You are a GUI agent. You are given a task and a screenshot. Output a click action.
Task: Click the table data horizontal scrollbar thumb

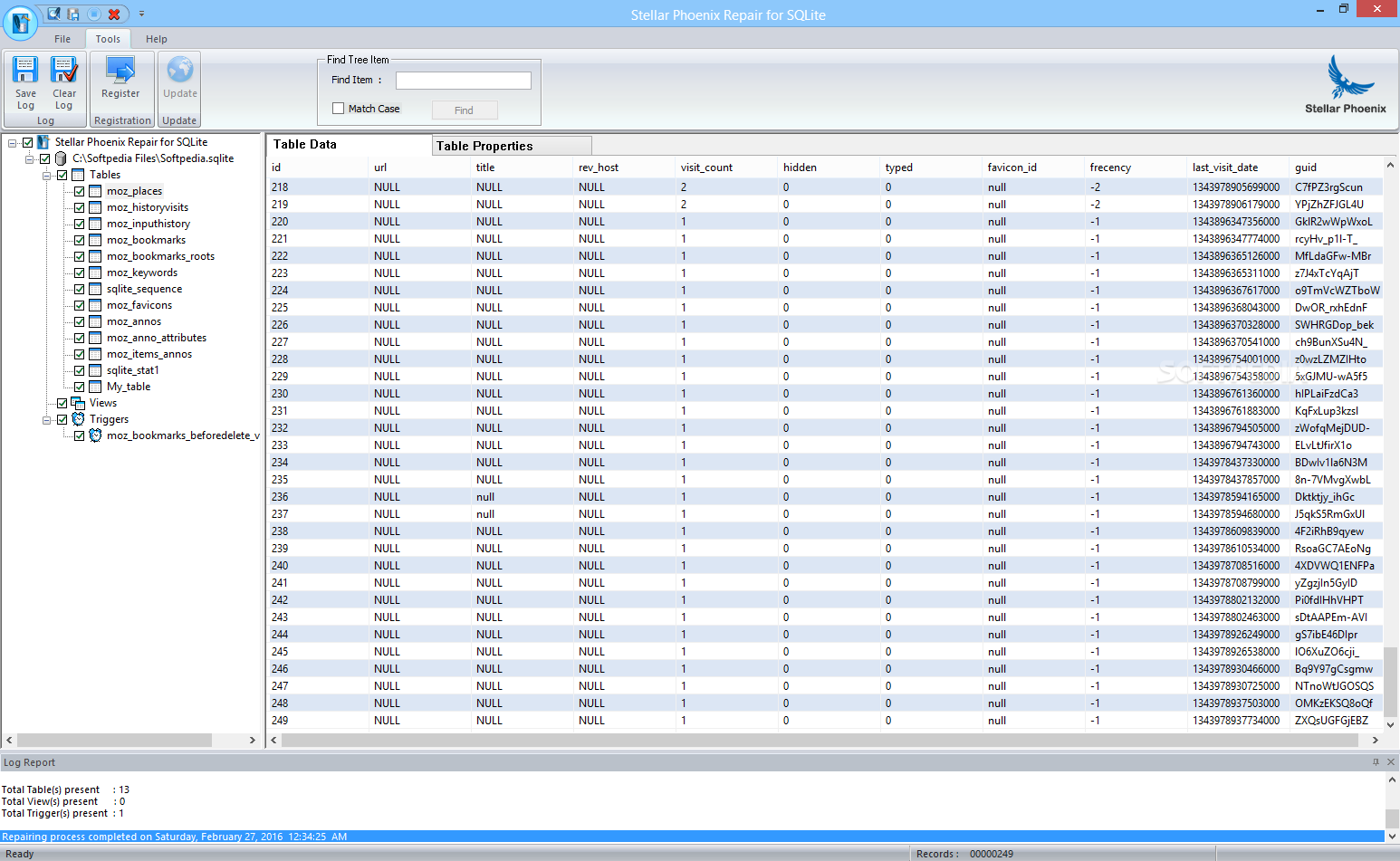click(x=820, y=741)
